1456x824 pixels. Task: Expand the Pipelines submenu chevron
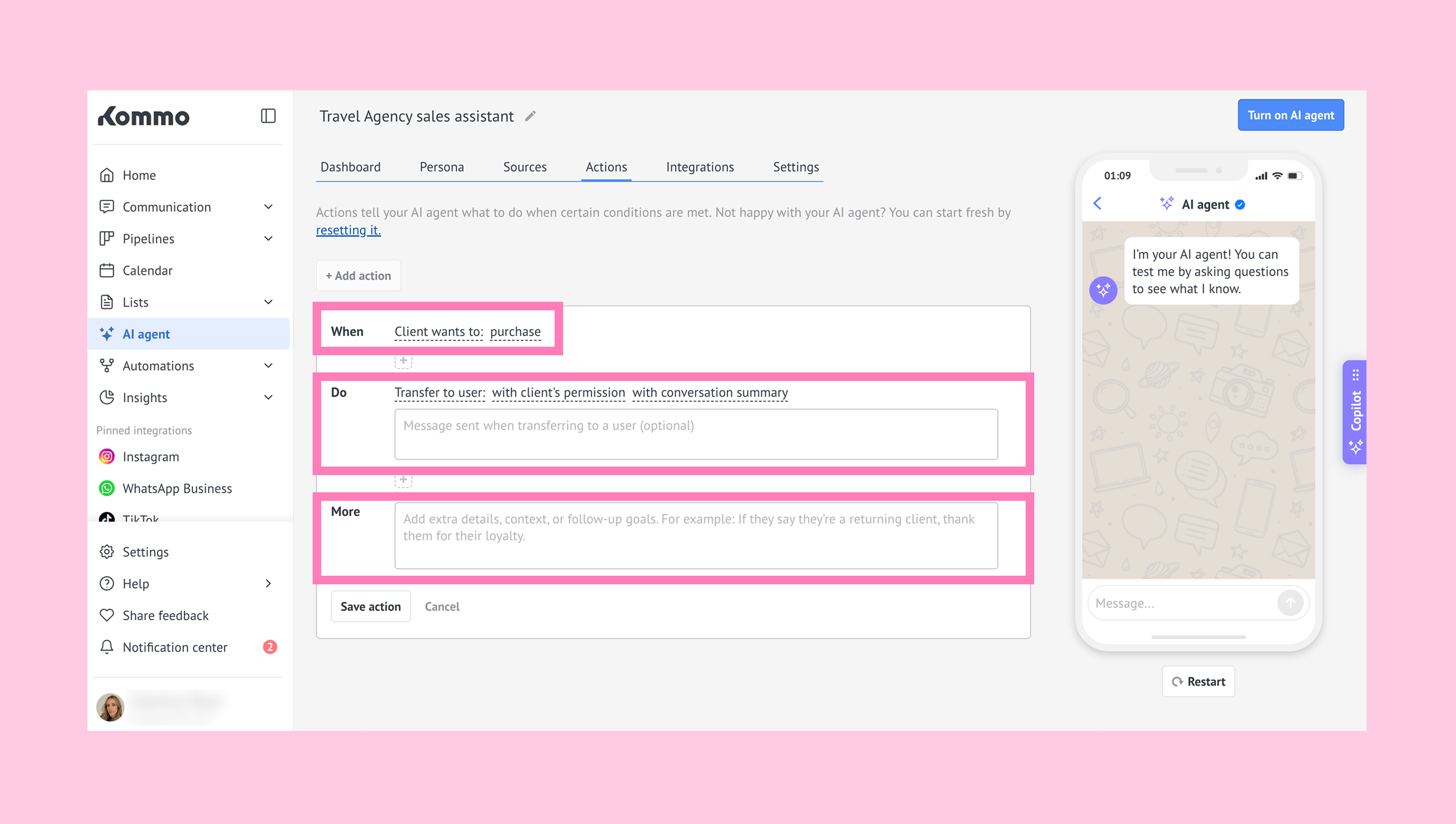[x=268, y=238]
